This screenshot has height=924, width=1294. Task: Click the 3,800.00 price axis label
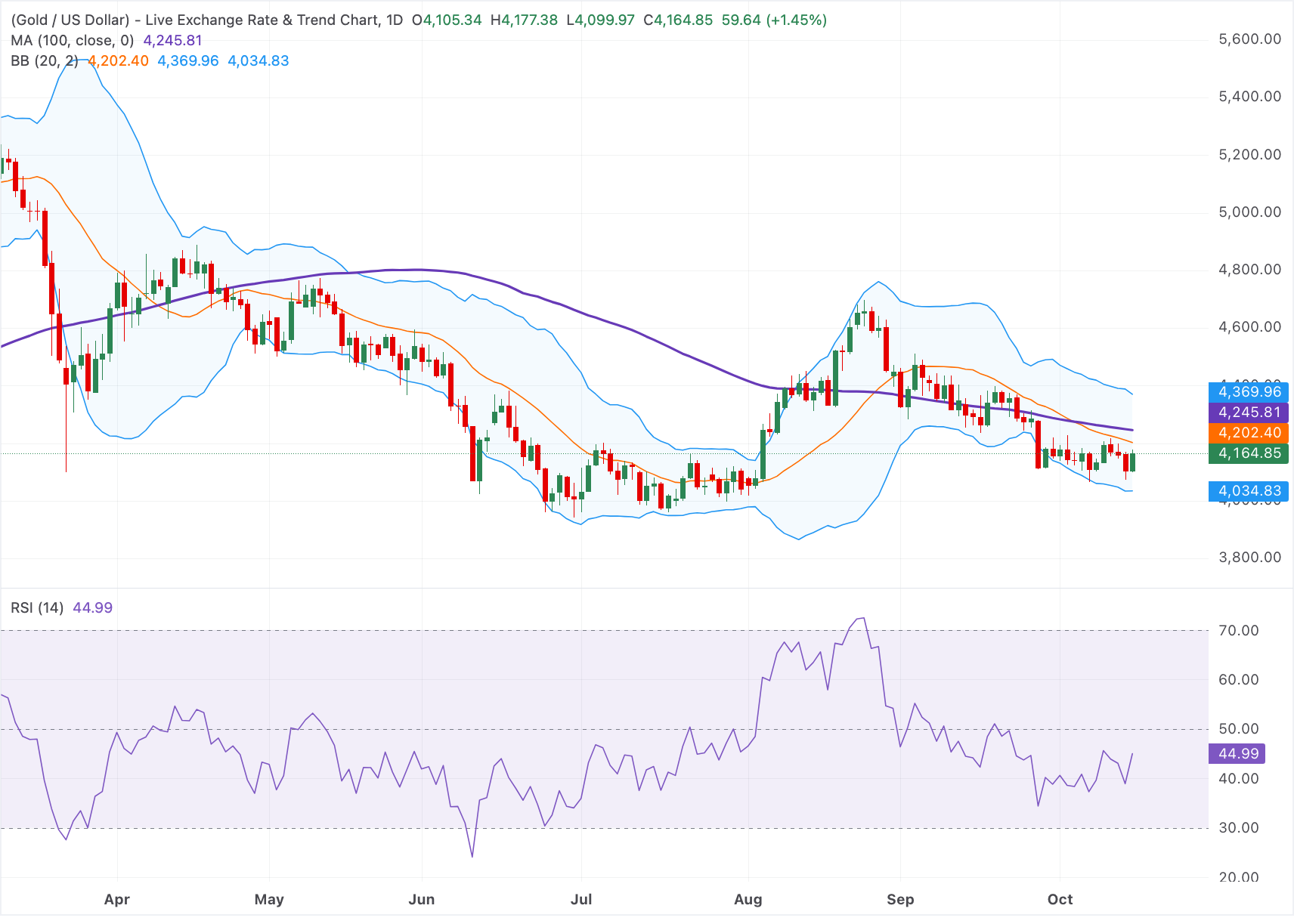(x=1249, y=557)
